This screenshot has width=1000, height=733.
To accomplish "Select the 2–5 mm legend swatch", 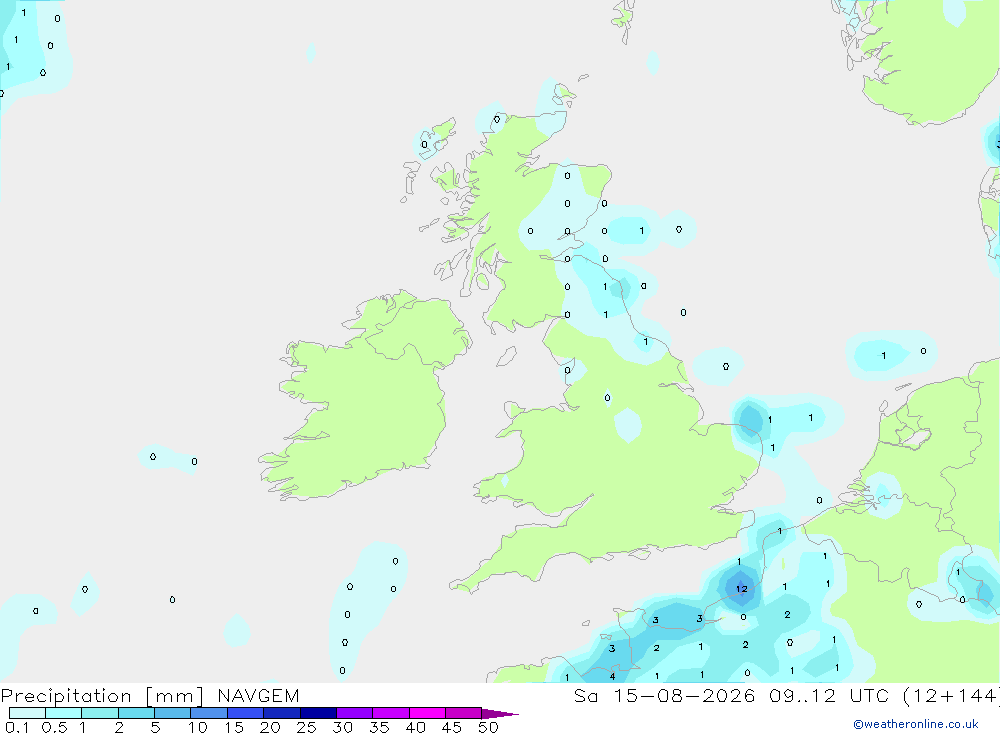I will coord(136,713).
